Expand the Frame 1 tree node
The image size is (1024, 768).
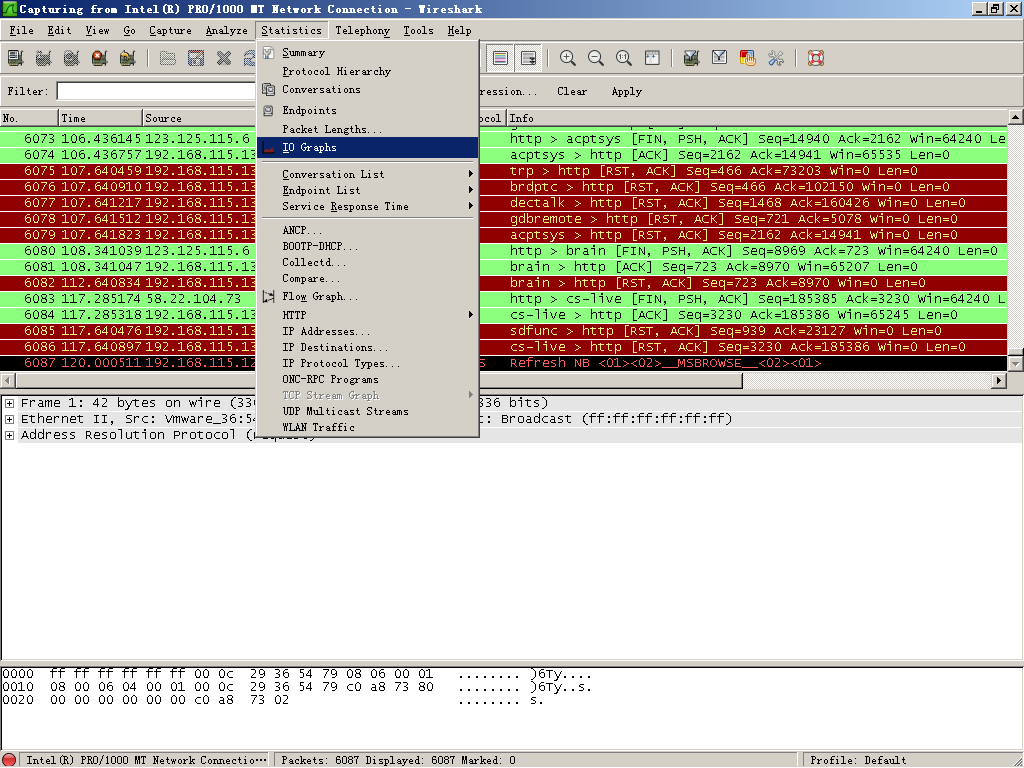[9, 403]
